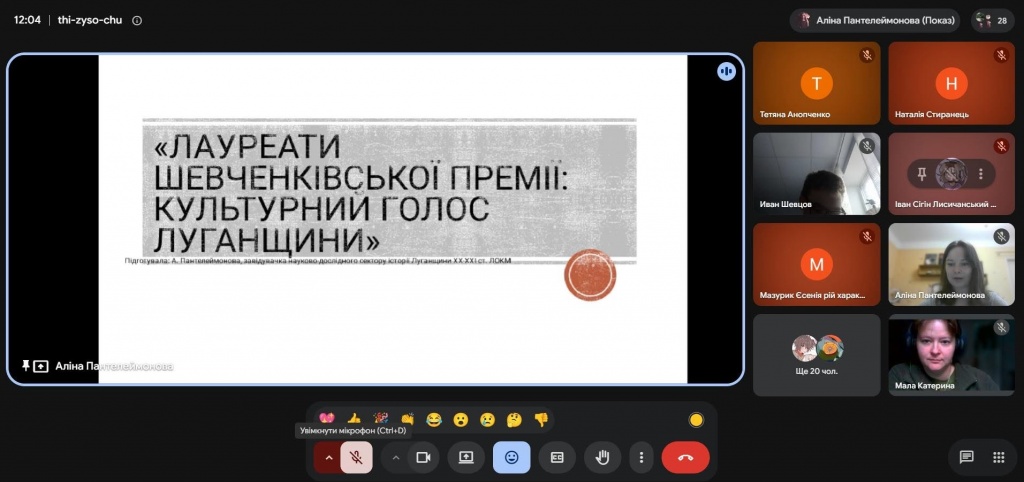Open the "Ще 20 чол." tile
This screenshot has width=1024, height=482.
(816, 355)
